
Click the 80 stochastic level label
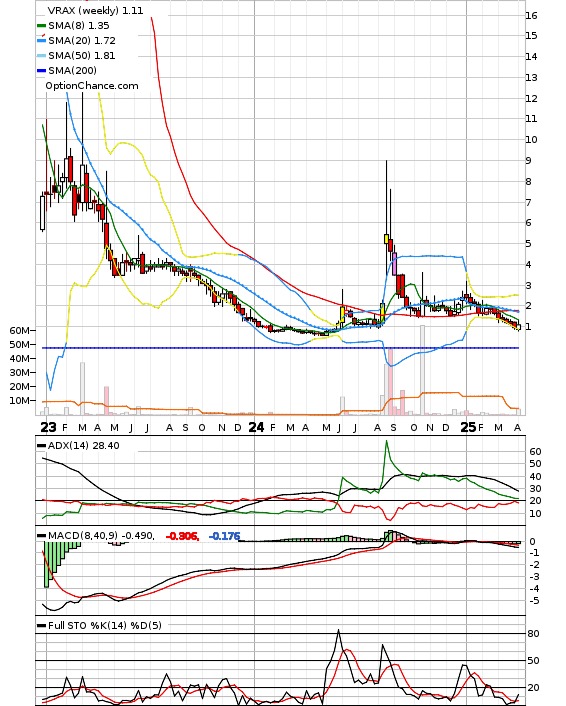coord(533,634)
